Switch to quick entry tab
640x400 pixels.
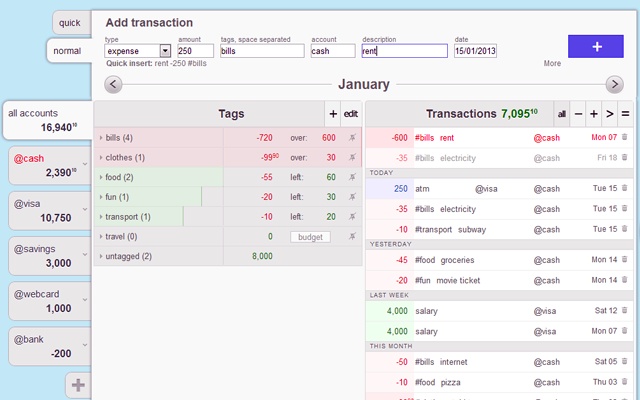pos(71,23)
